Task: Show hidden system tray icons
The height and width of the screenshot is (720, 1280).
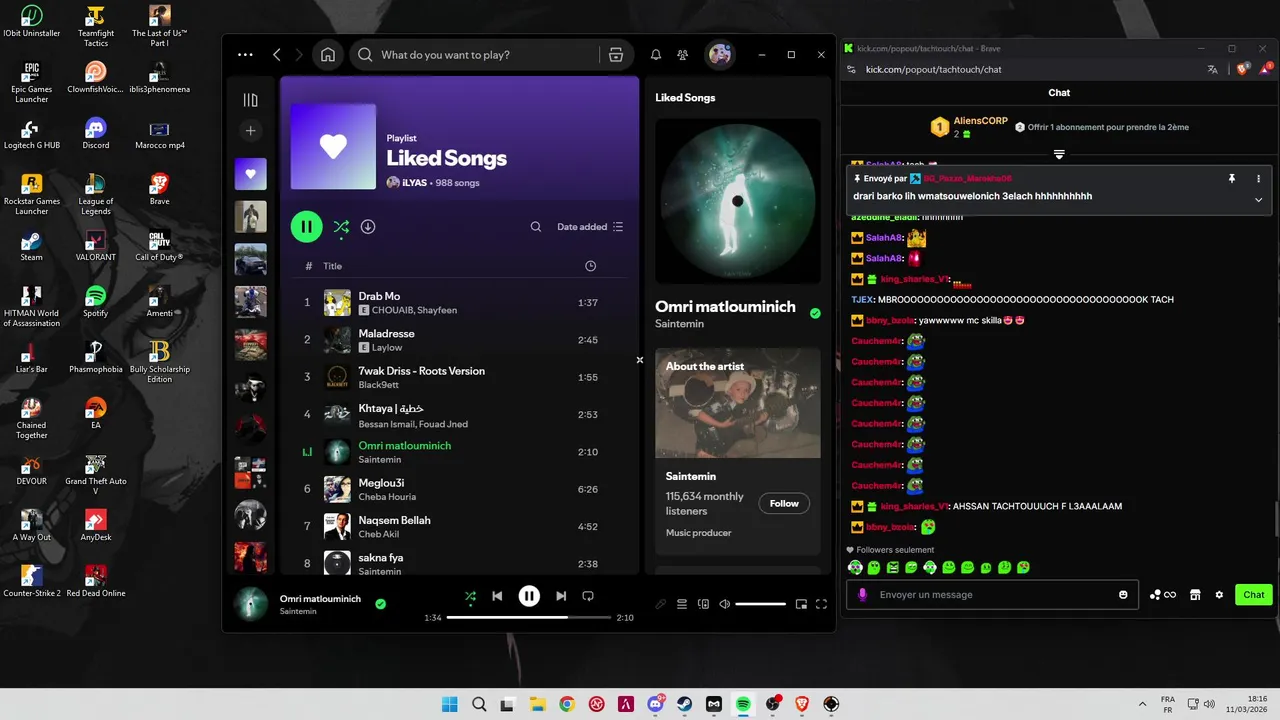Action: click(x=1143, y=704)
